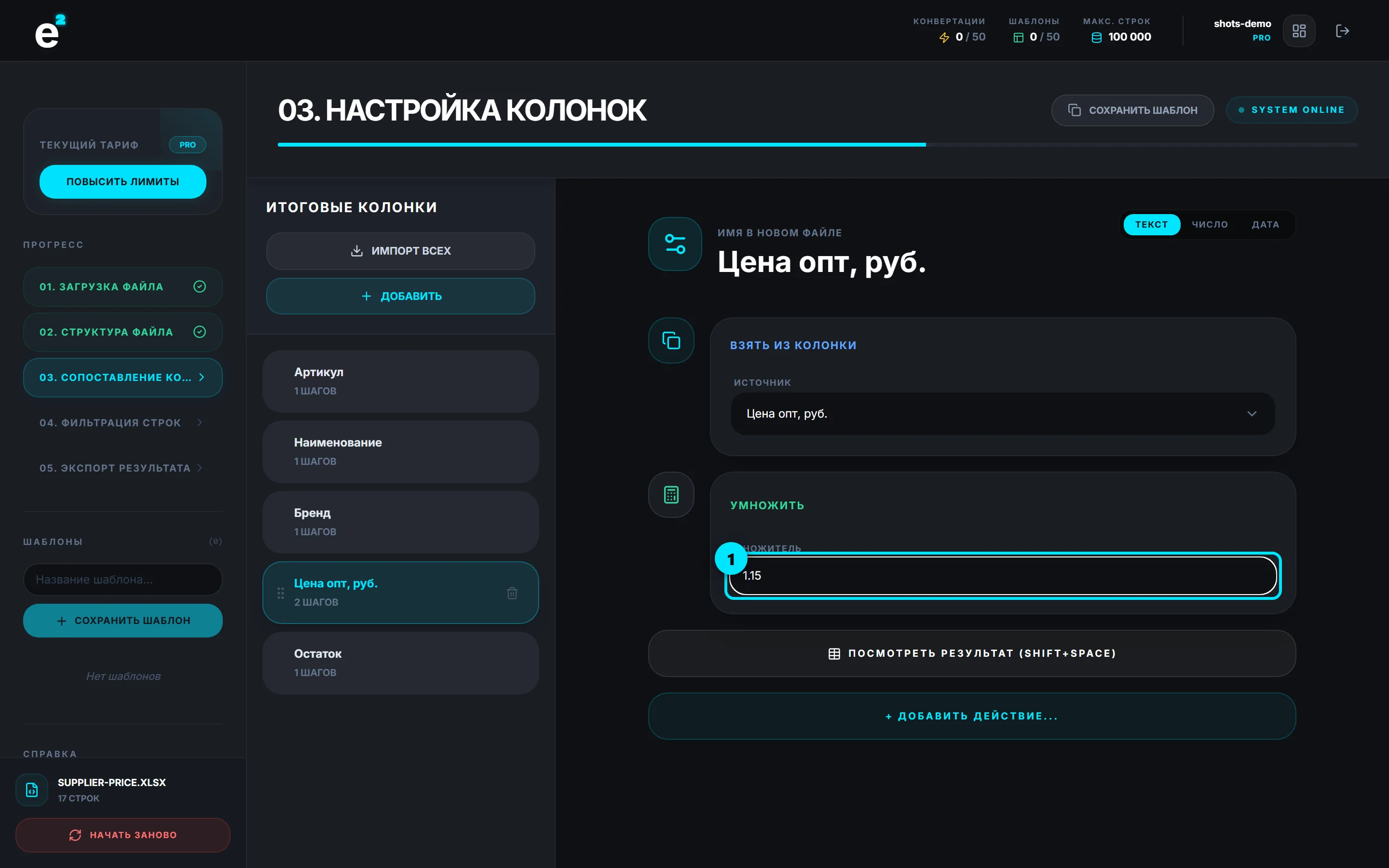The width and height of the screenshot is (1389, 868).
Task: Go to step 01. Загрузка файла
Action: 123,286
